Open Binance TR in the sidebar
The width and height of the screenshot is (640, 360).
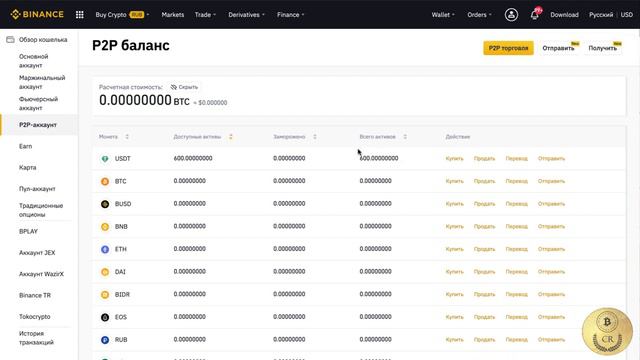coord(35,295)
